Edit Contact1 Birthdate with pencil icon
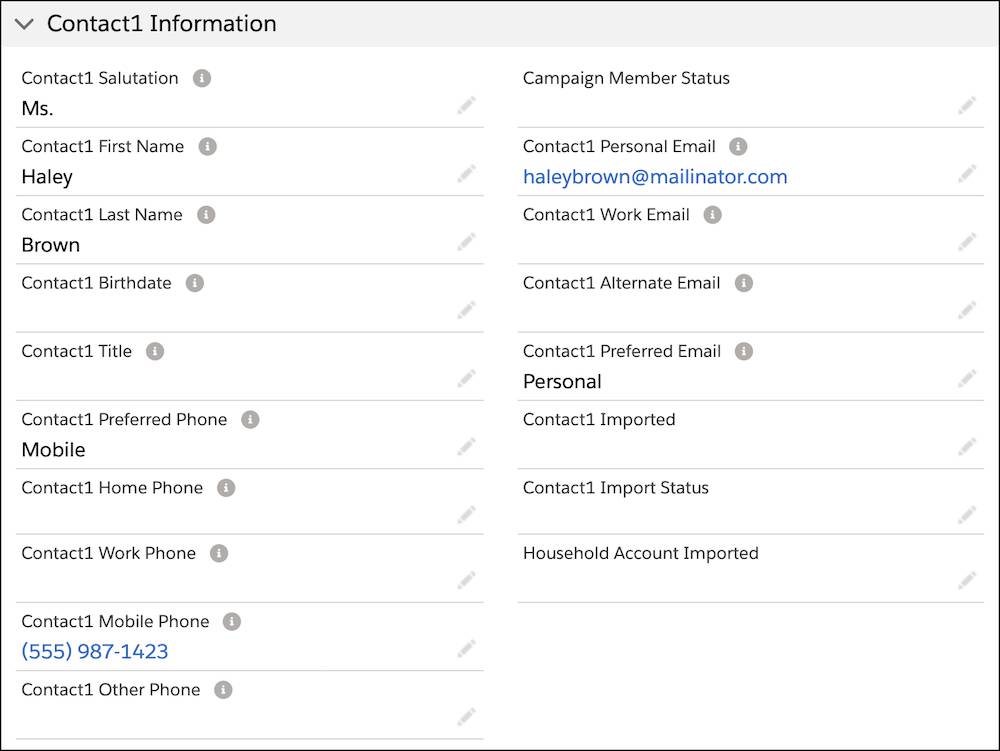 pyautogui.click(x=466, y=310)
